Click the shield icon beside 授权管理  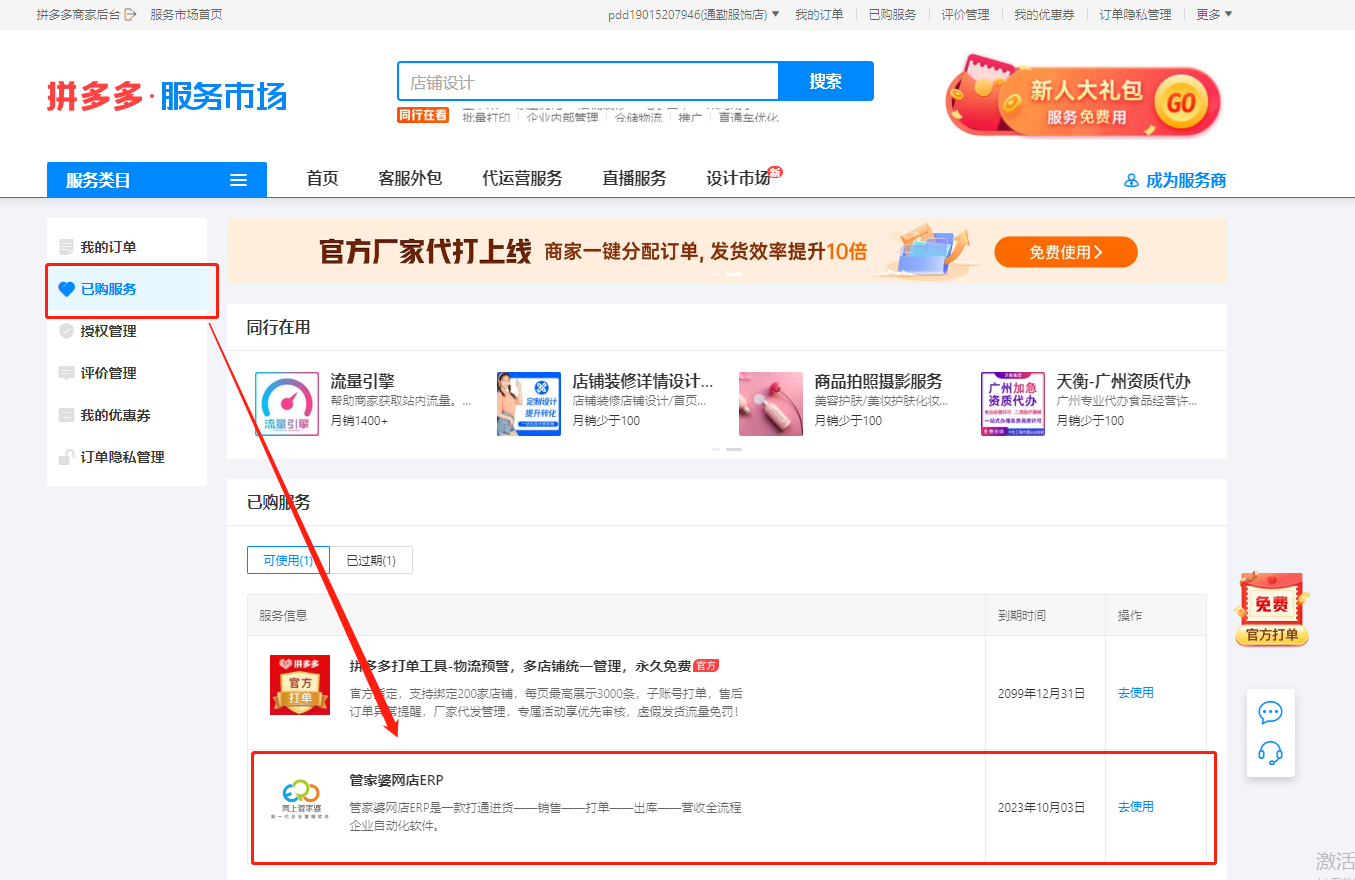(x=67, y=331)
